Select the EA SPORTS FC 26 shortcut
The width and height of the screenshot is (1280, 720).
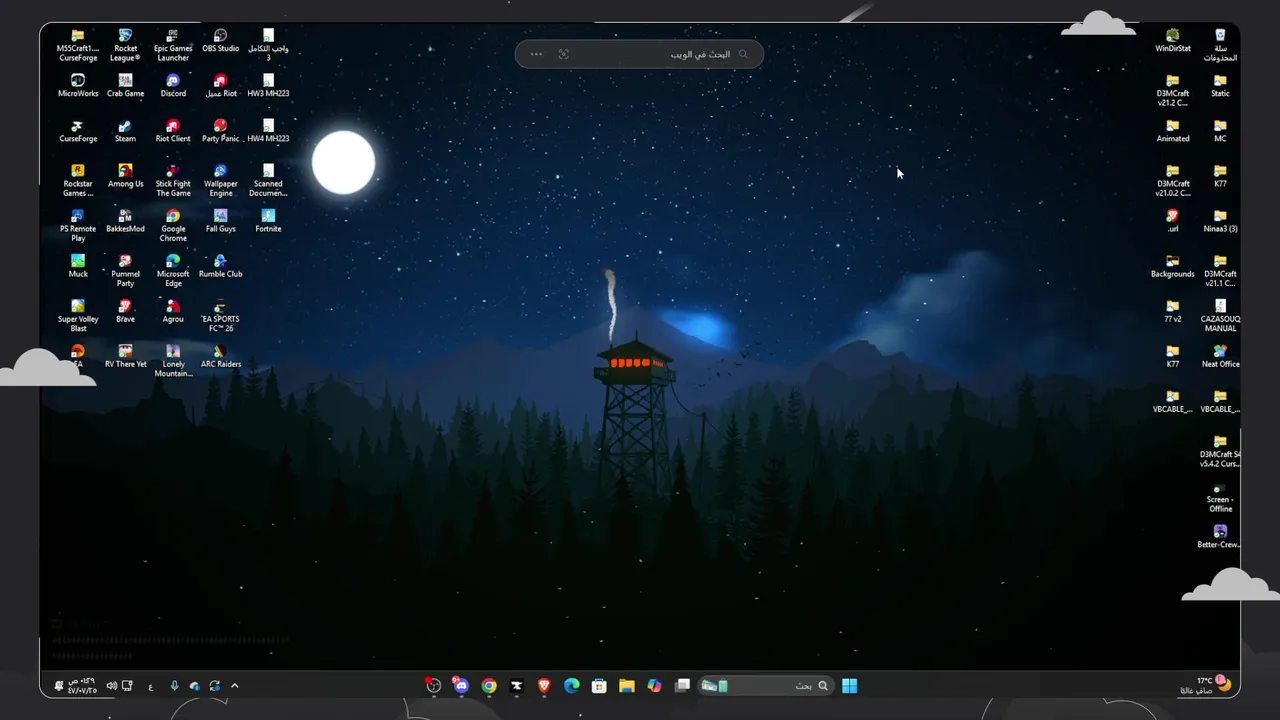point(220,315)
